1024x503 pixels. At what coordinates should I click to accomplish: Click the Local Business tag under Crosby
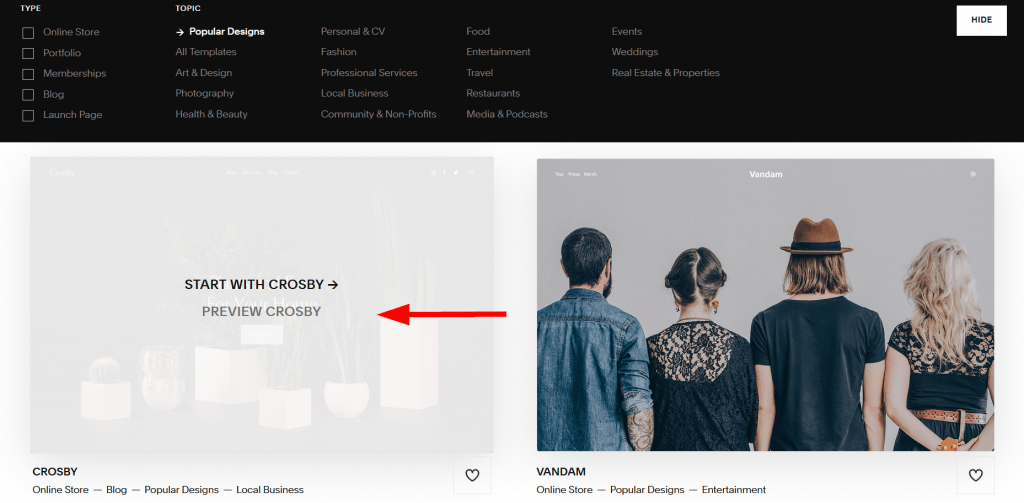point(270,489)
